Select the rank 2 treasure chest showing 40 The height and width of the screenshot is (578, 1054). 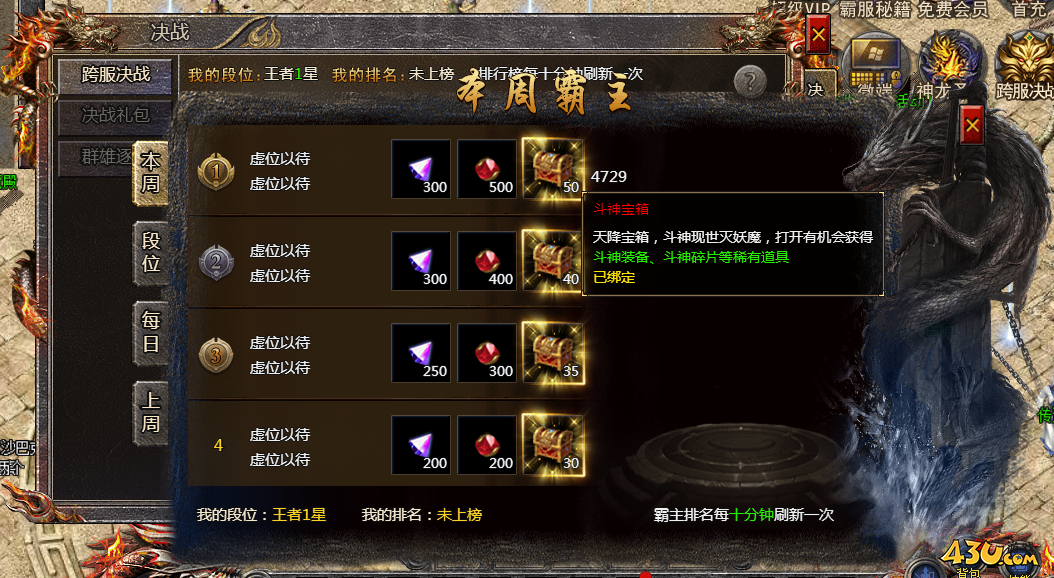(553, 261)
